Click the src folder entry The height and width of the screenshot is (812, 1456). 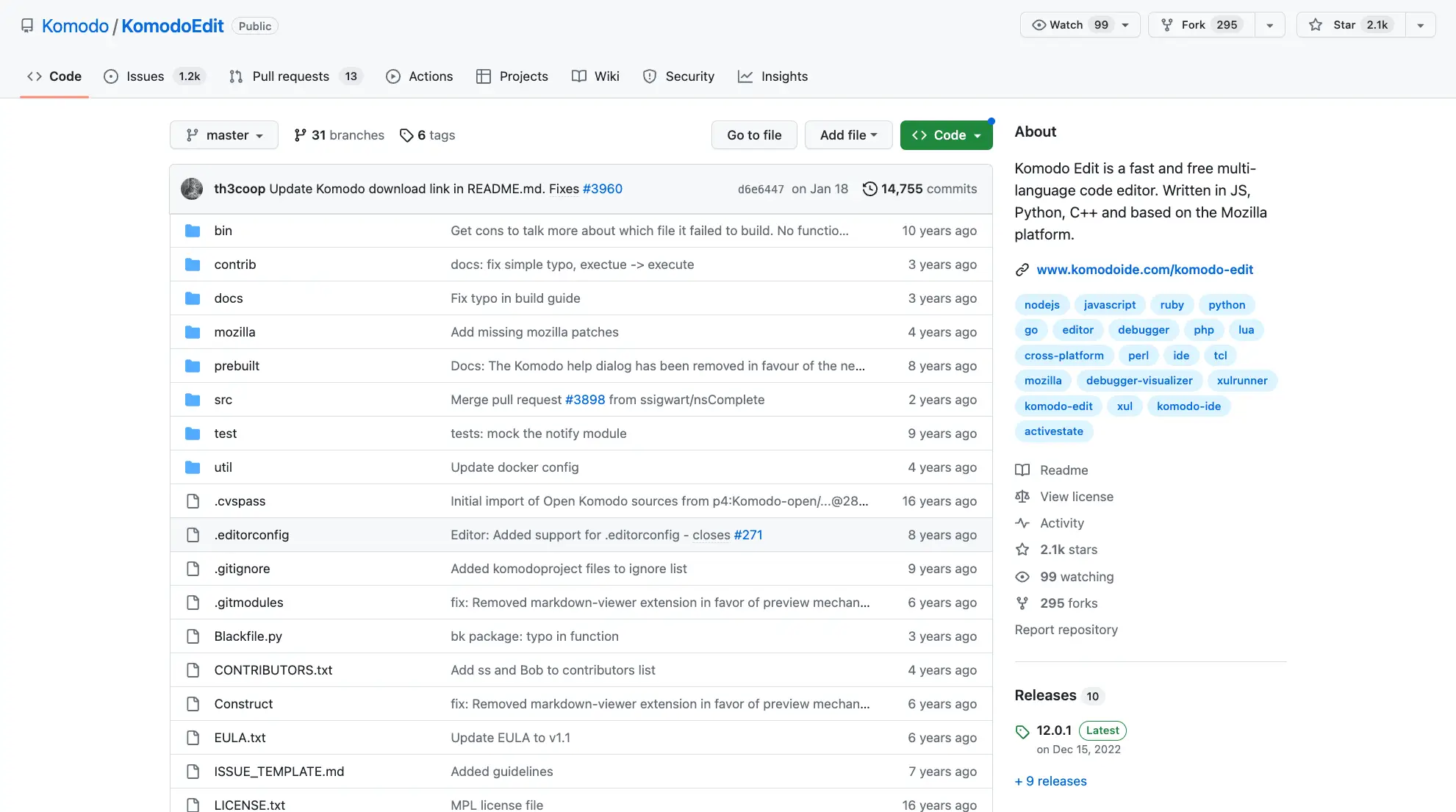pos(222,399)
